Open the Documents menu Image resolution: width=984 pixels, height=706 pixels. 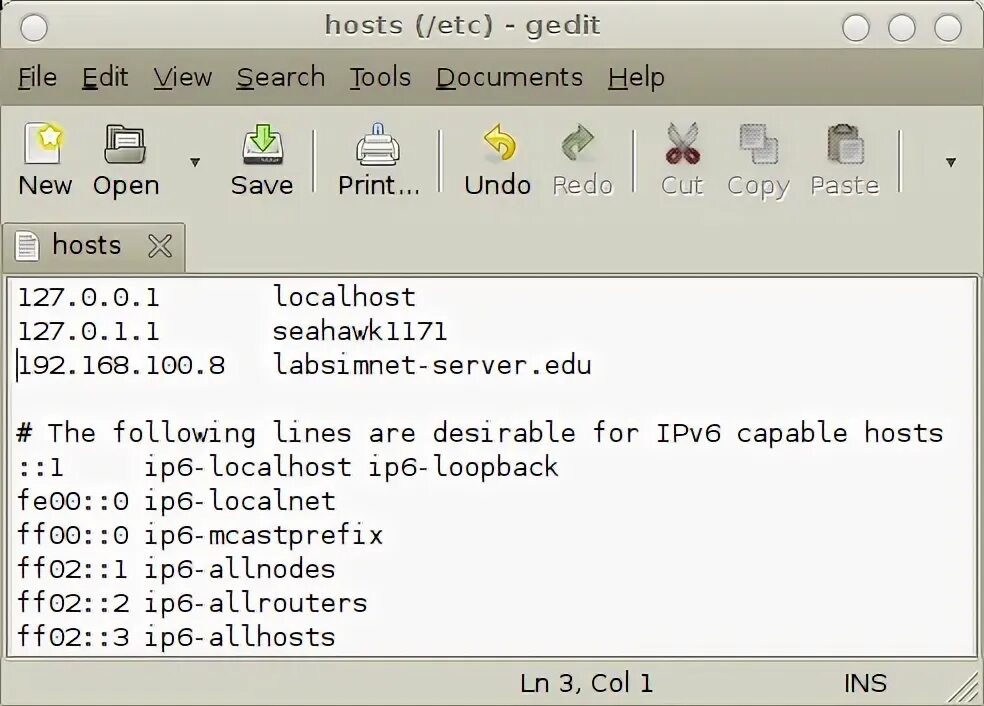pyautogui.click(x=509, y=77)
